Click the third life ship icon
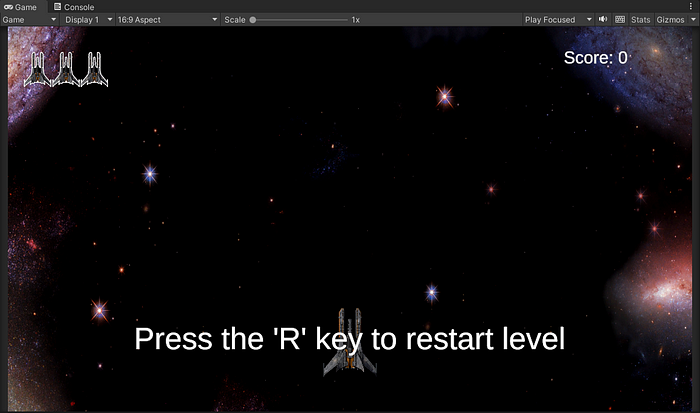The height and width of the screenshot is (413, 700). (95, 69)
